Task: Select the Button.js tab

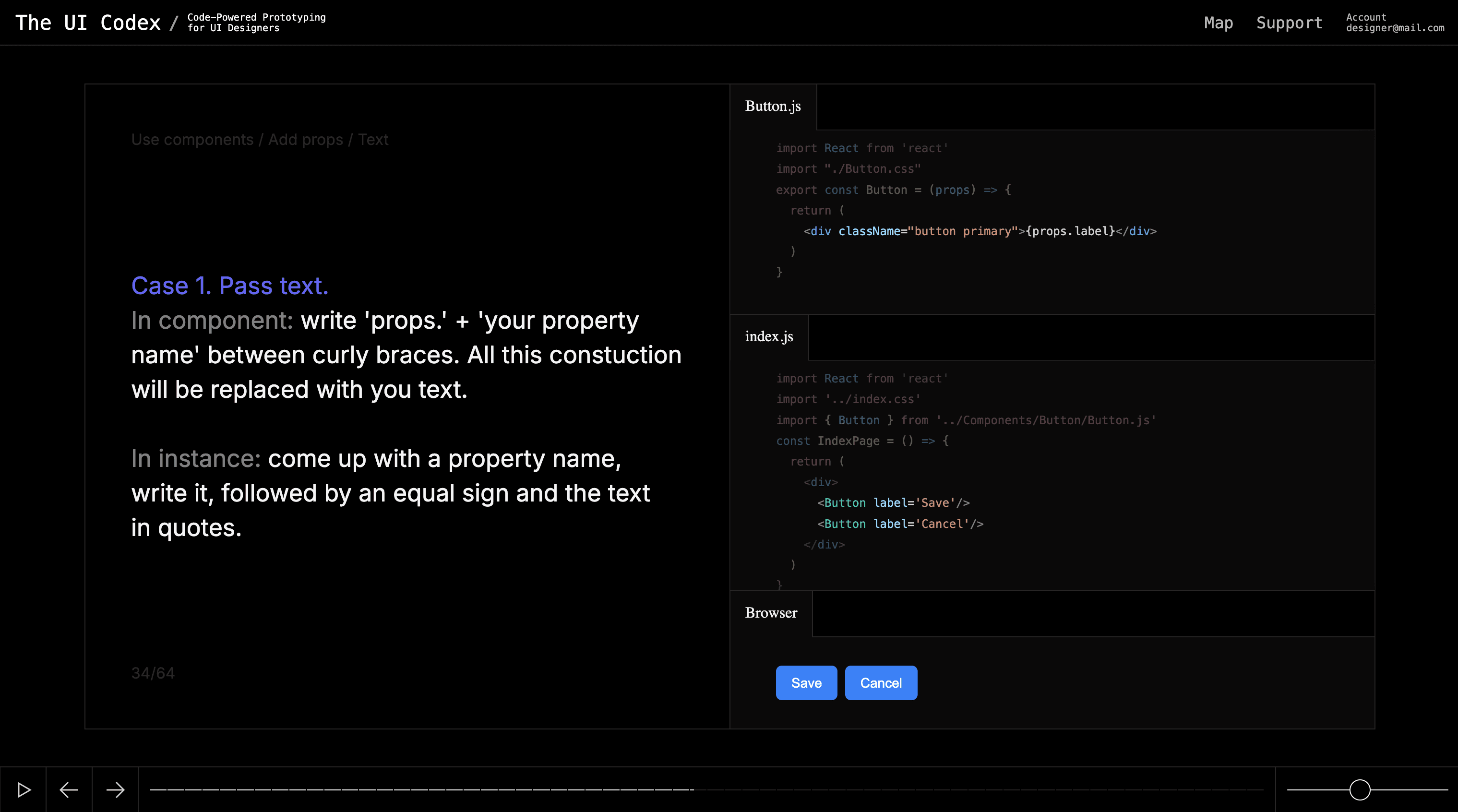Action: (x=773, y=107)
